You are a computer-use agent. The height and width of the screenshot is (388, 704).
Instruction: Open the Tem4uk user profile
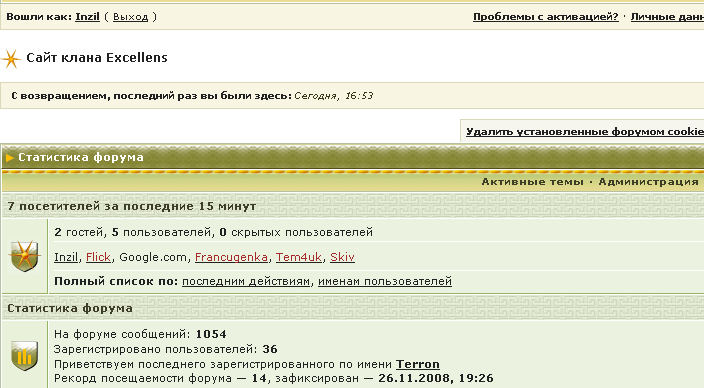pyautogui.click(x=299, y=257)
